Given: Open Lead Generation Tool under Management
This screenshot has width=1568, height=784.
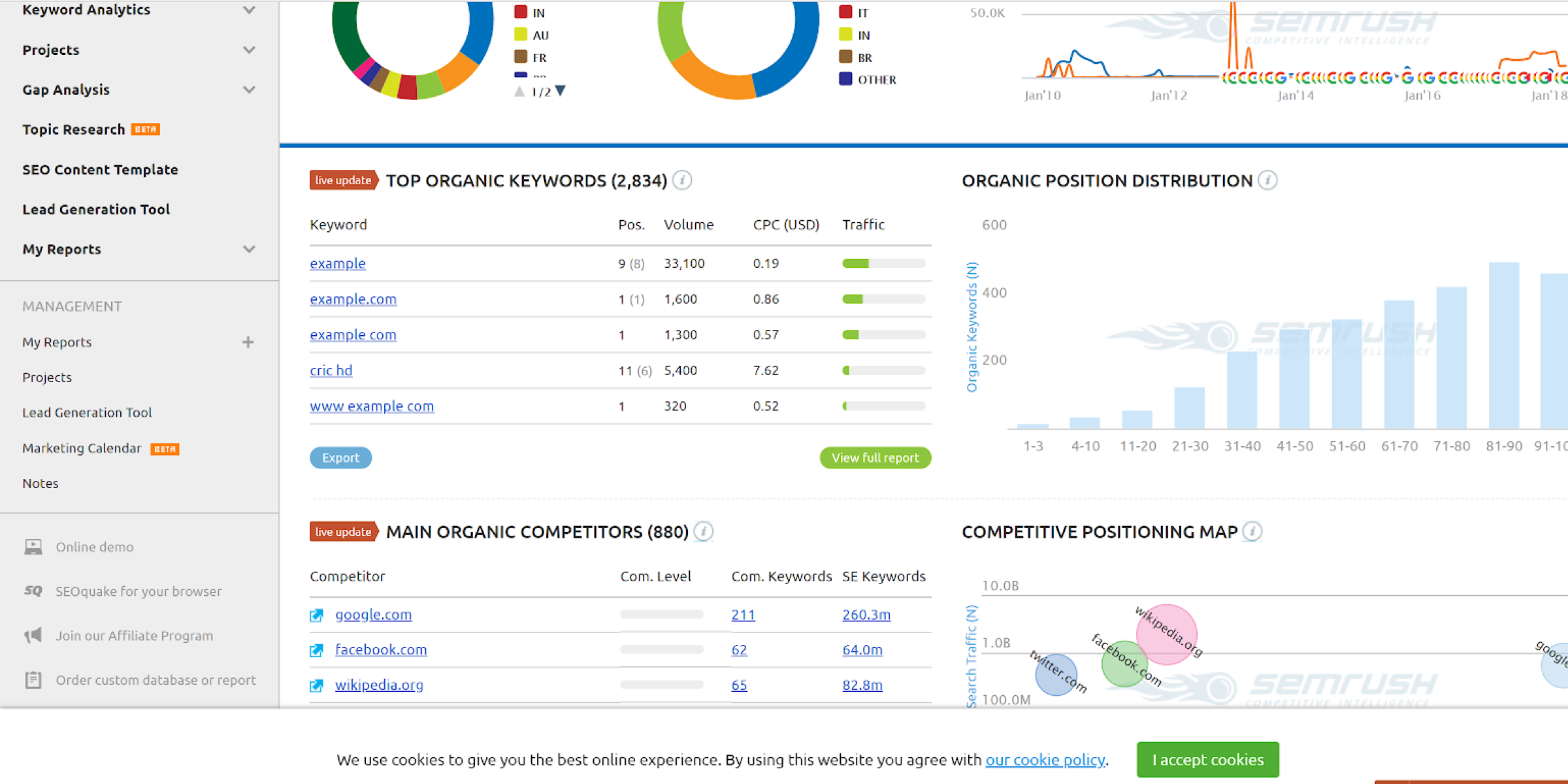Looking at the screenshot, I should click(87, 413).
